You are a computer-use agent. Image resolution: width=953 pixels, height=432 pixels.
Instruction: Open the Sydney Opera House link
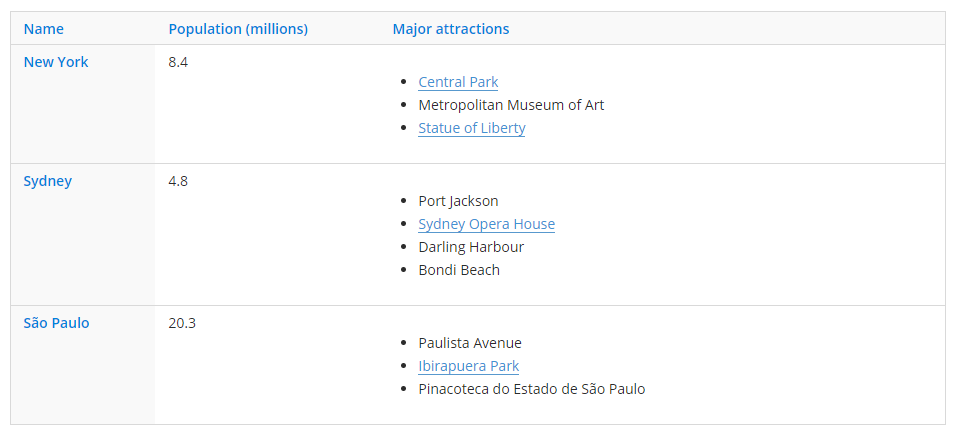coord(486,224)
